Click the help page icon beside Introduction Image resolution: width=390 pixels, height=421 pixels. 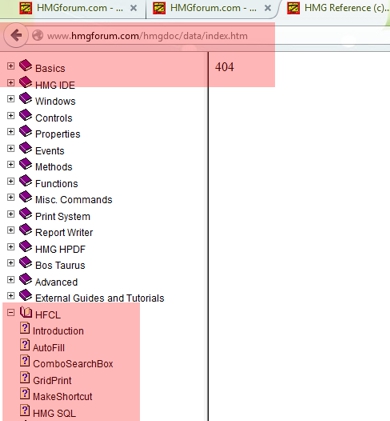(x=25, y=328)
